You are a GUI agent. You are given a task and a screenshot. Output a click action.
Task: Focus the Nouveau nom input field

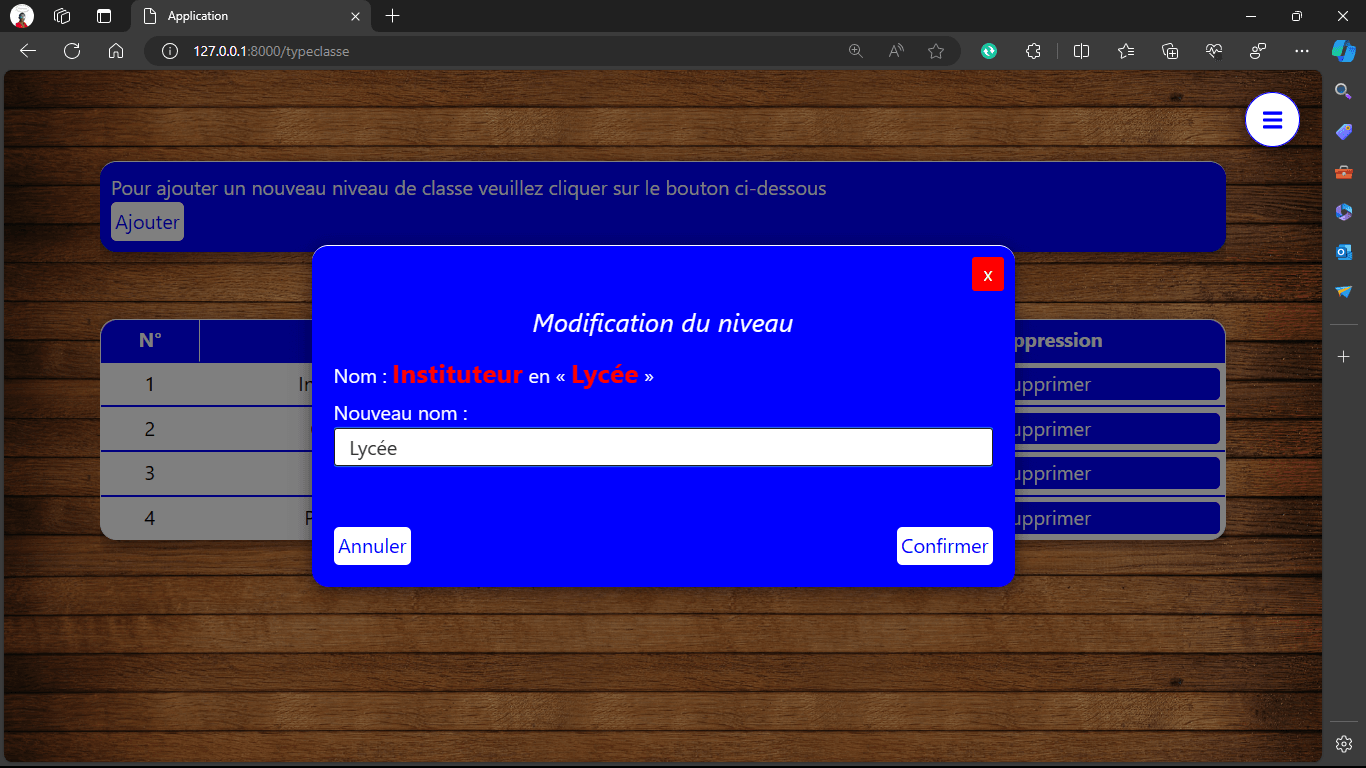663,448
